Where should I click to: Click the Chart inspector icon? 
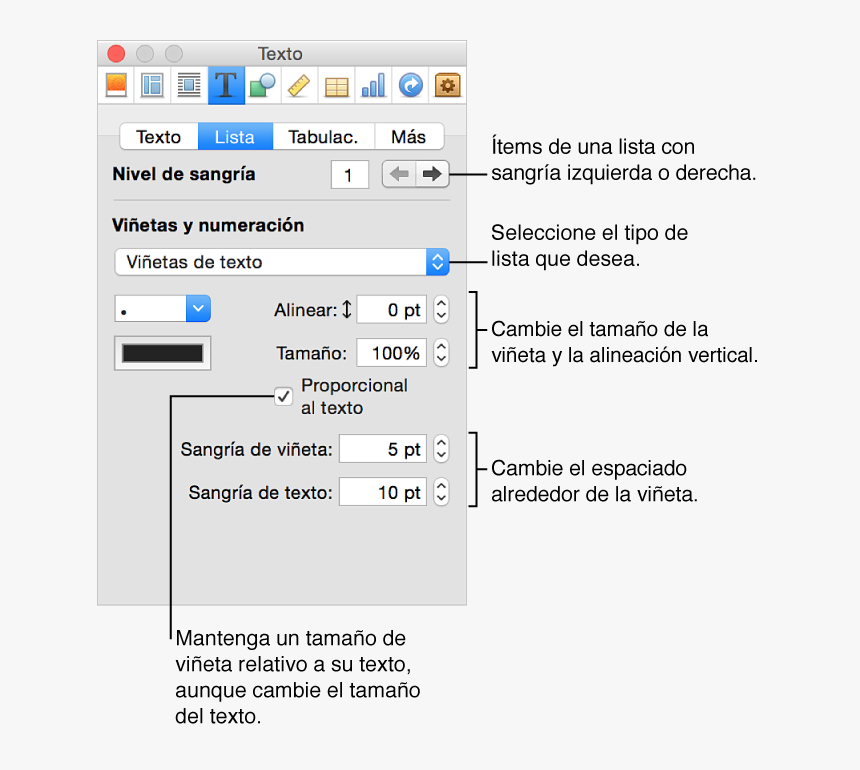point(372,85)
